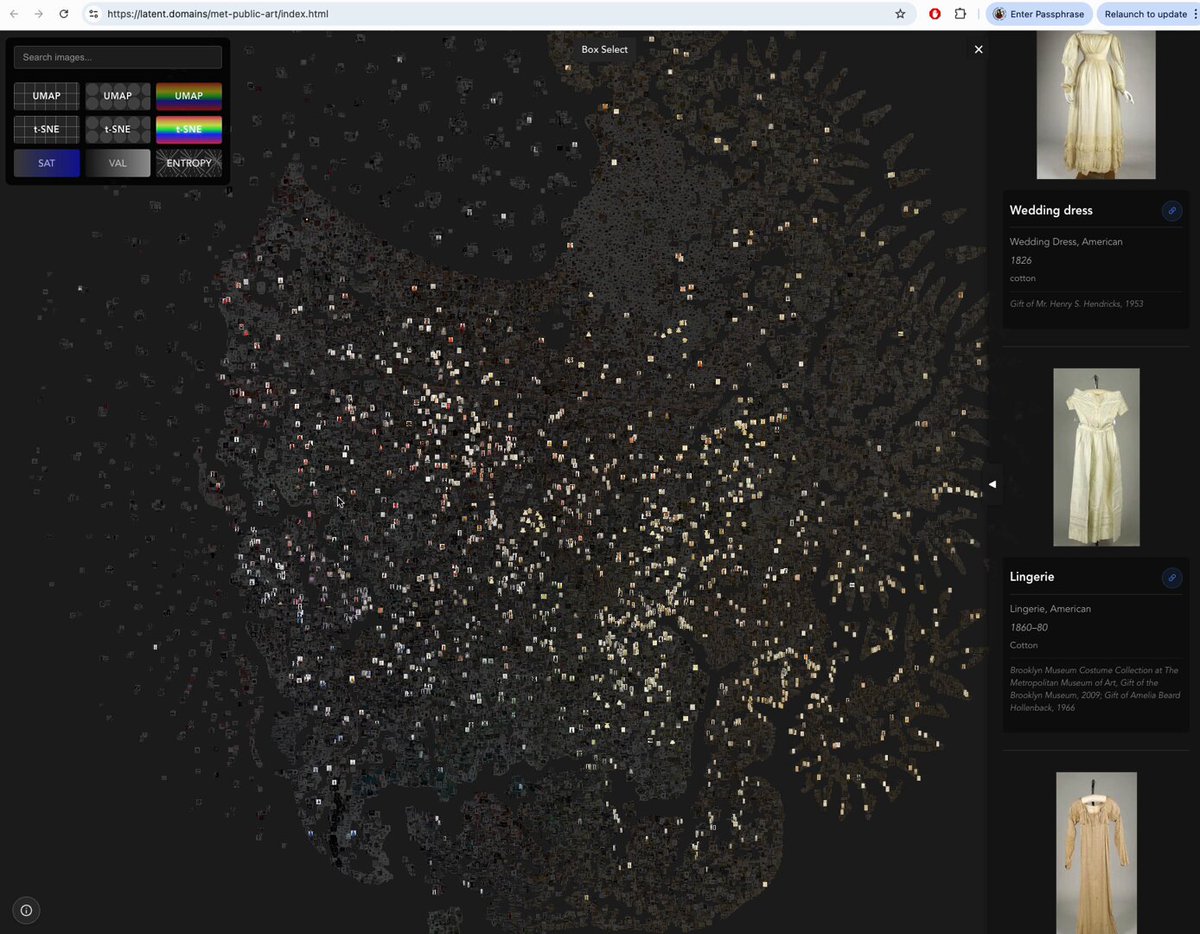This screenshot has width=1200, height=934.
Task: Copy link for the Wedding dress item
Action: [x=1171, y=211]
